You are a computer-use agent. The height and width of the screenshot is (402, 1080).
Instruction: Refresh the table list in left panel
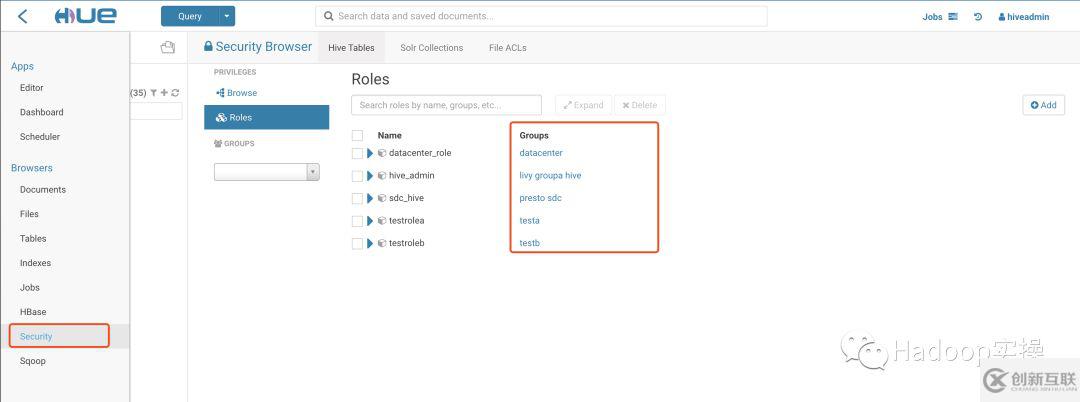176,93
